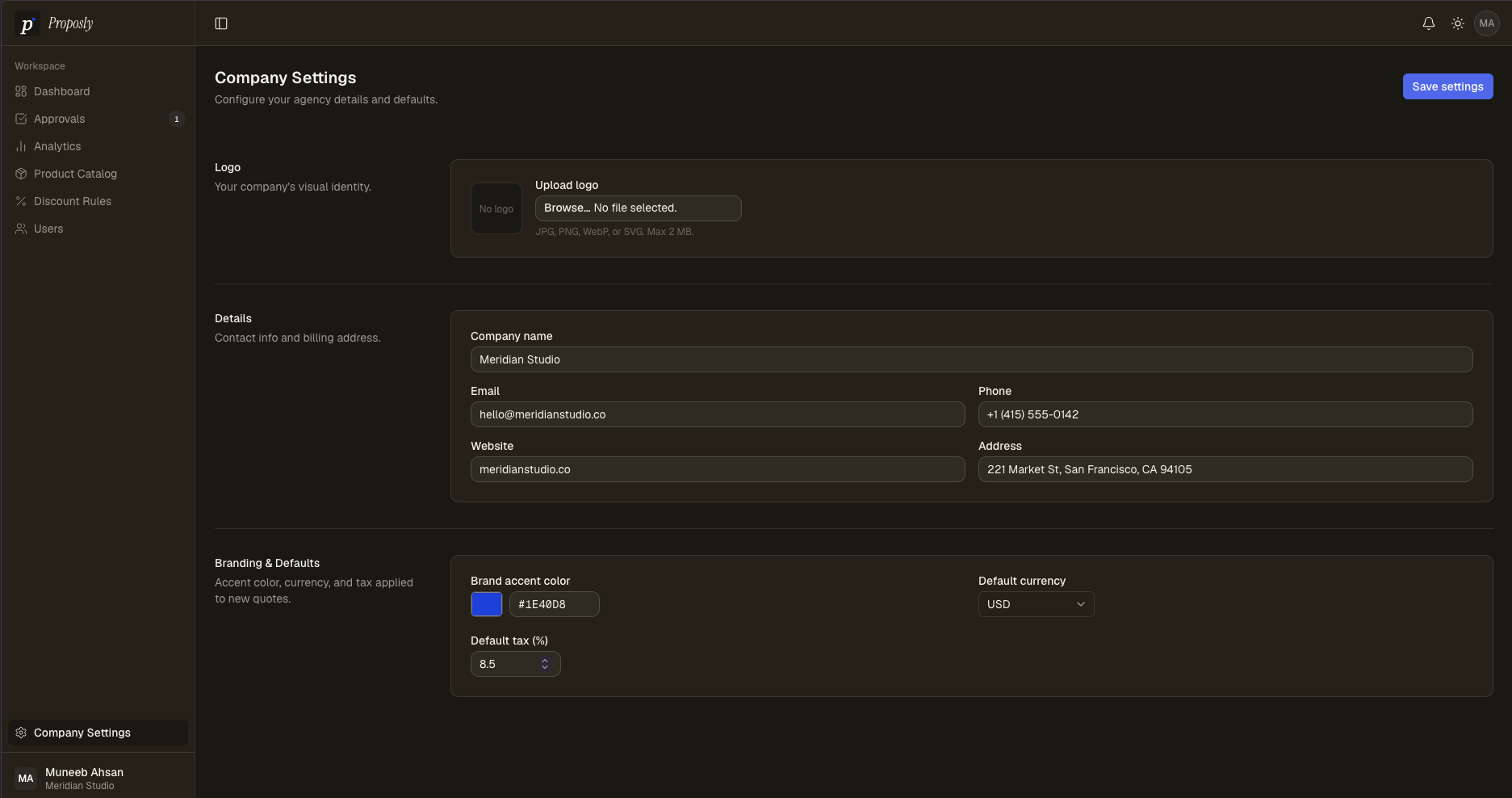Click 'JPG, PNG, WebP, or SVG' hint text
This screenshot has height=798, width=1512.
(x=614, y=232)
